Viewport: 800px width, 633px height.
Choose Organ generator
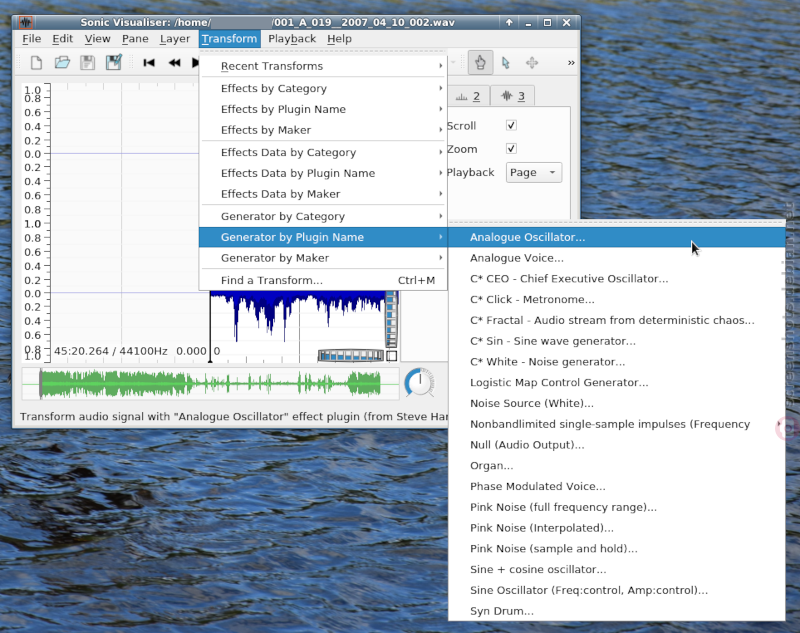[x=616, y=466]
